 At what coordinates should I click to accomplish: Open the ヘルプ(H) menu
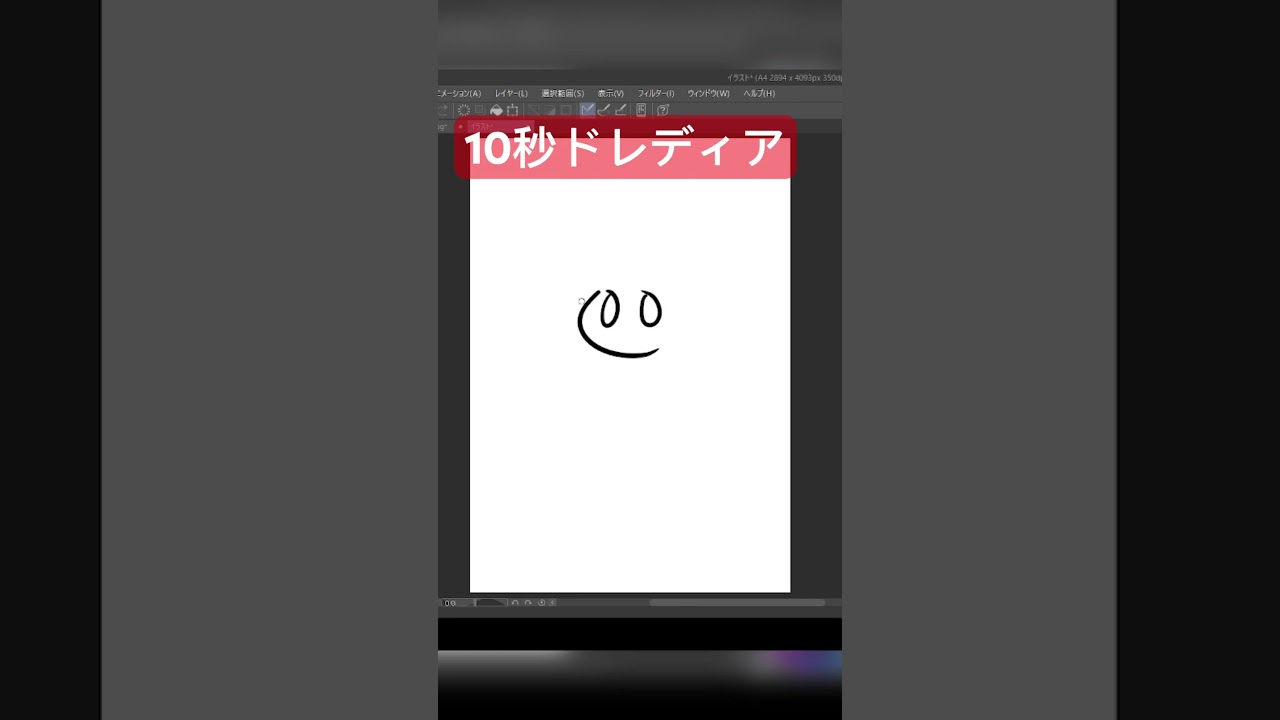pyautogui.click(x=759, y=93)
